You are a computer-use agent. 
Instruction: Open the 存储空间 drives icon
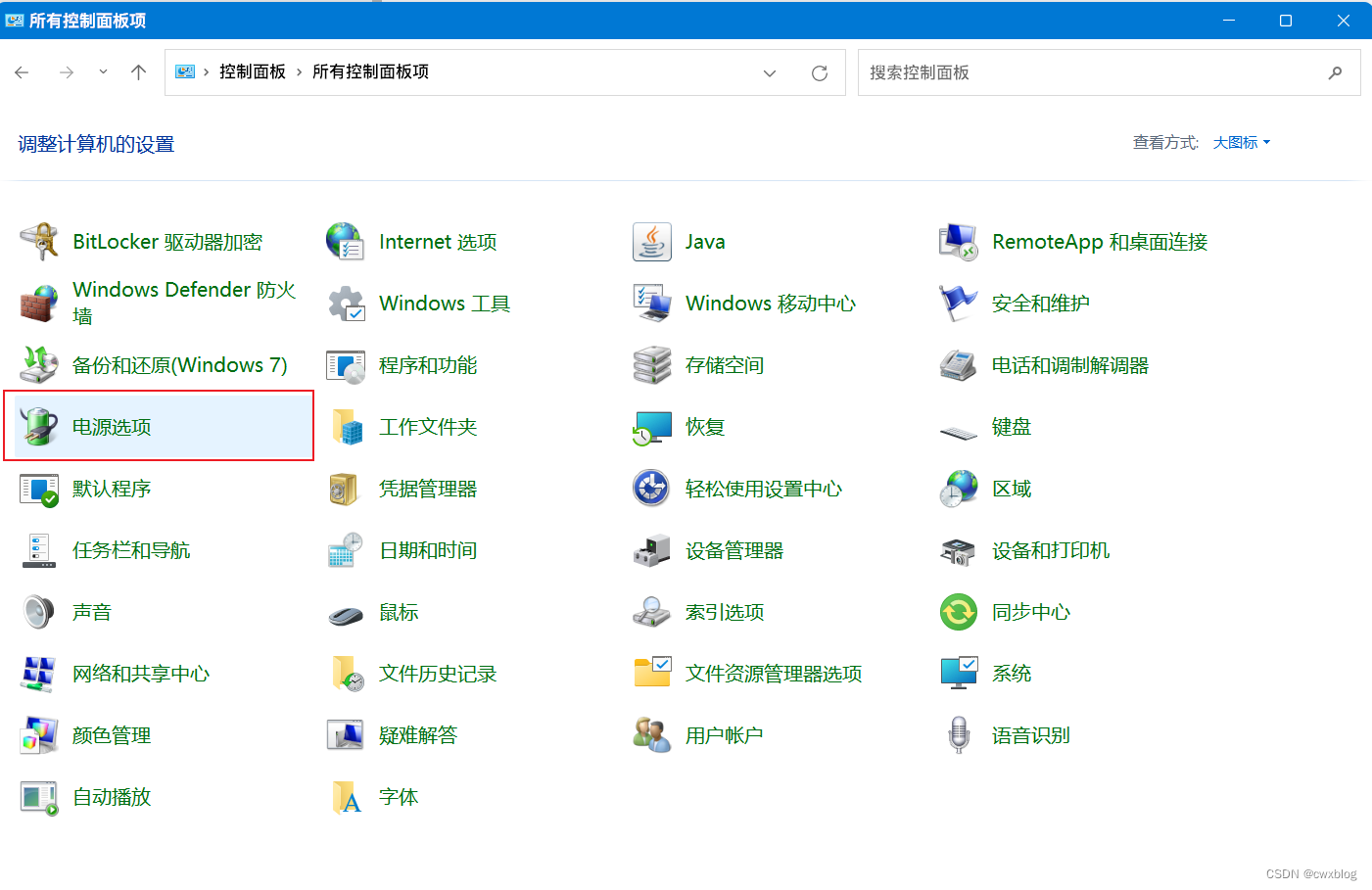[652, 365]
